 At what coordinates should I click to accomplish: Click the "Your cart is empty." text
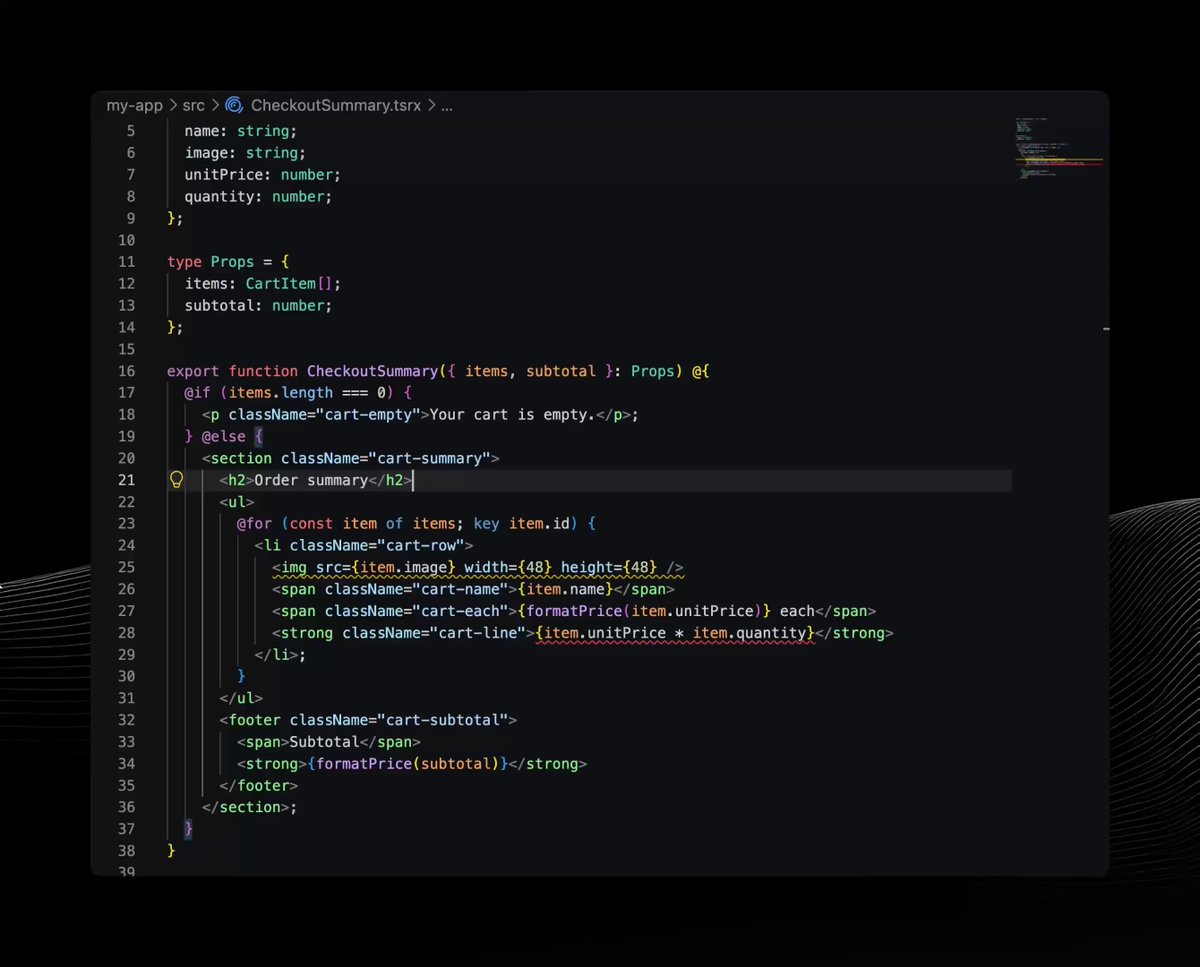coord(512,415)
